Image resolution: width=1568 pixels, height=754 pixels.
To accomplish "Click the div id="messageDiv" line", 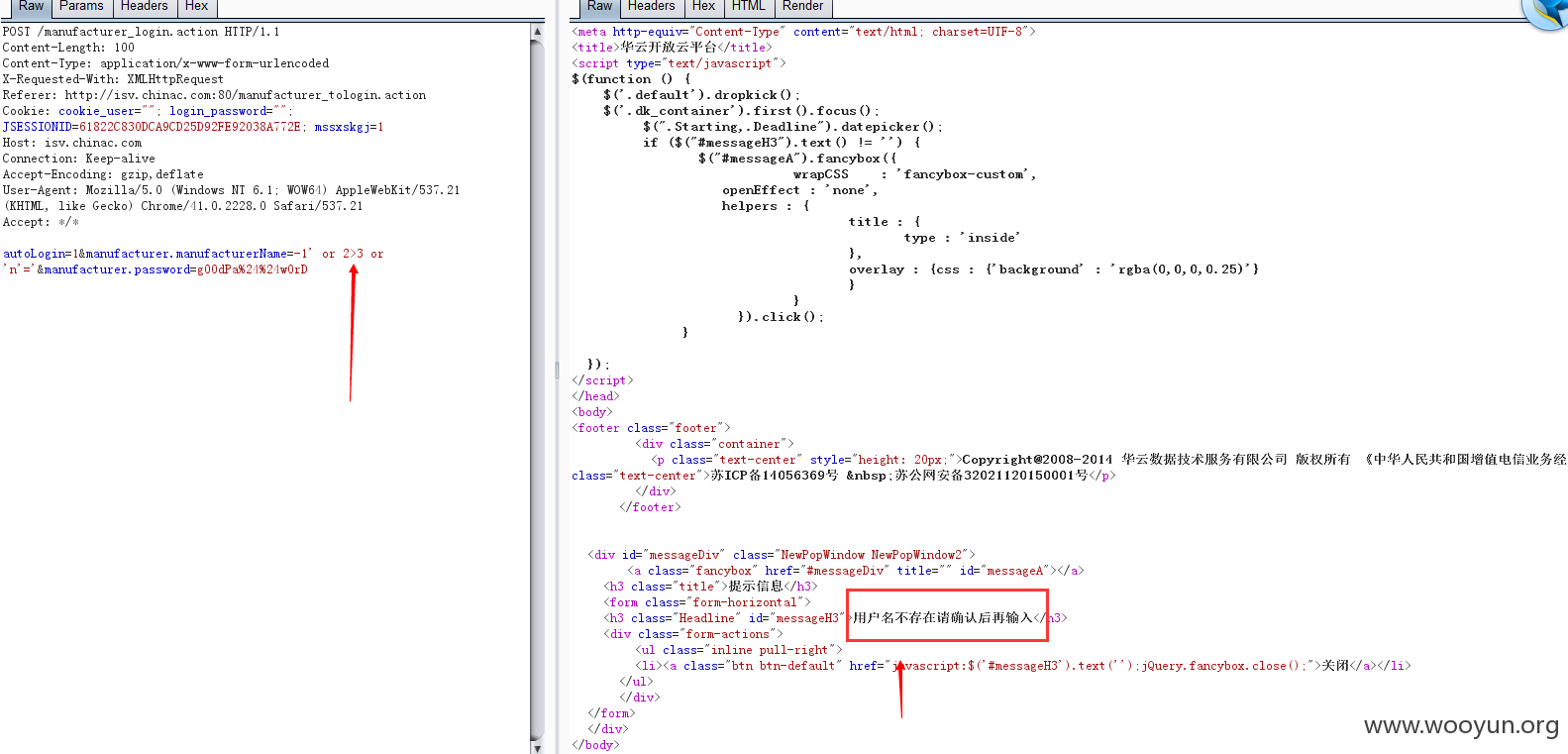I will [x=782, y=555].
